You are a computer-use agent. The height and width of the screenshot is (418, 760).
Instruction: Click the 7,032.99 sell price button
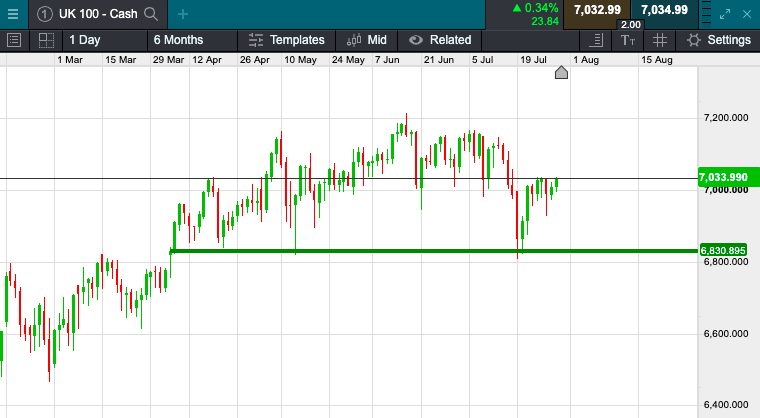tap(597, 10)
